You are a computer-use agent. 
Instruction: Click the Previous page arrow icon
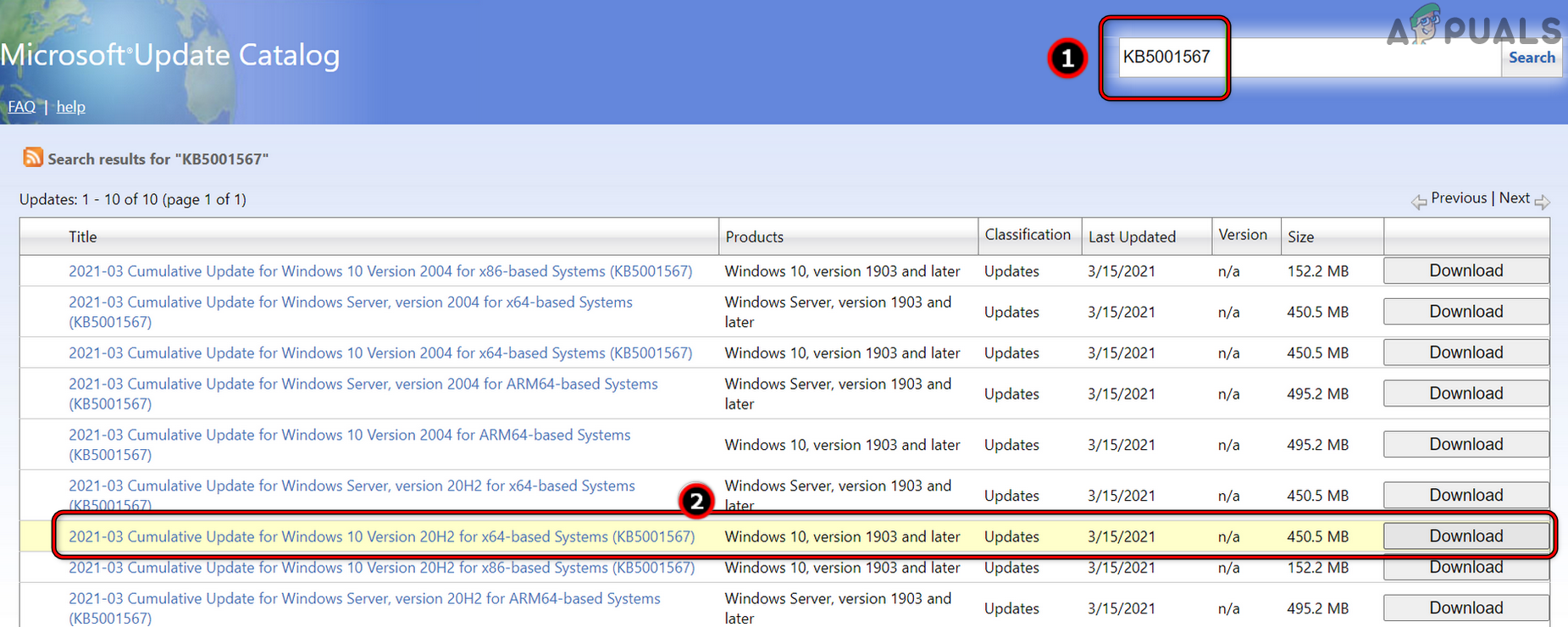pos(1418,202)
